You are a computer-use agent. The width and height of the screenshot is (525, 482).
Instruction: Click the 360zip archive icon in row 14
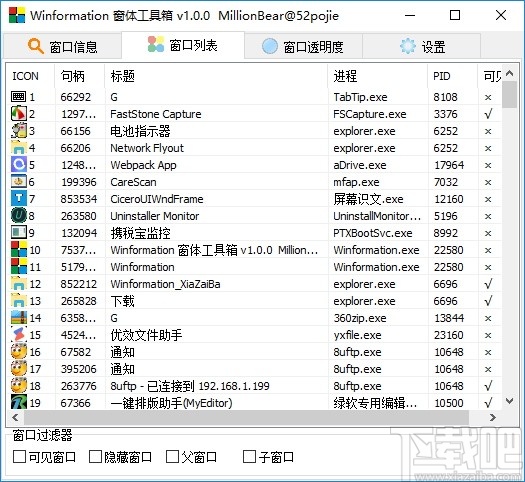tap(18, 318)
